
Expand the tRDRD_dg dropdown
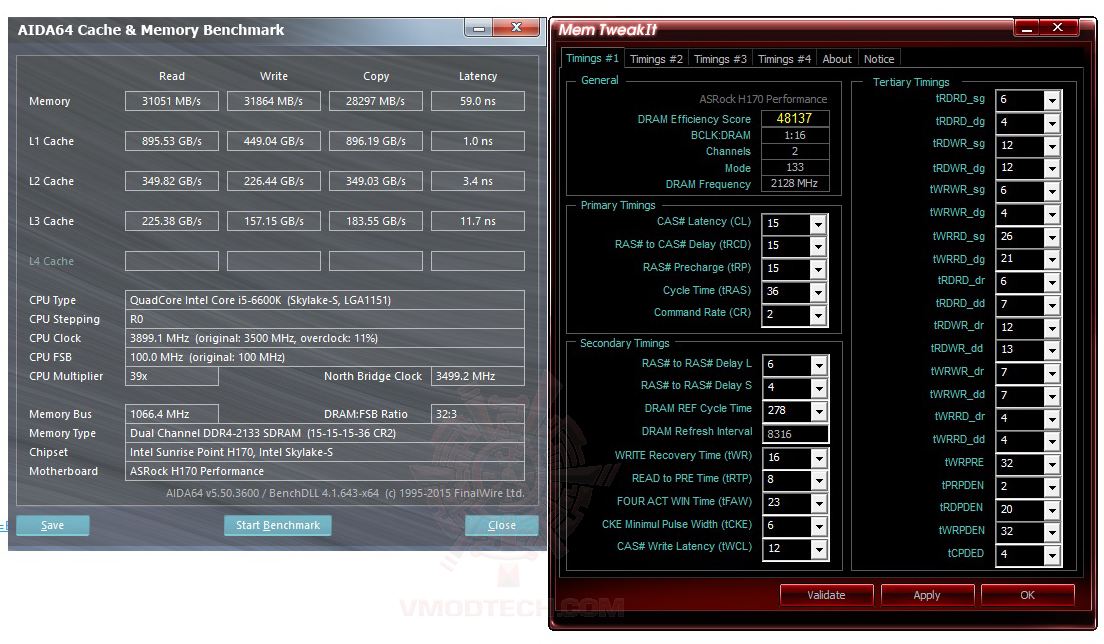(1052, 124)
